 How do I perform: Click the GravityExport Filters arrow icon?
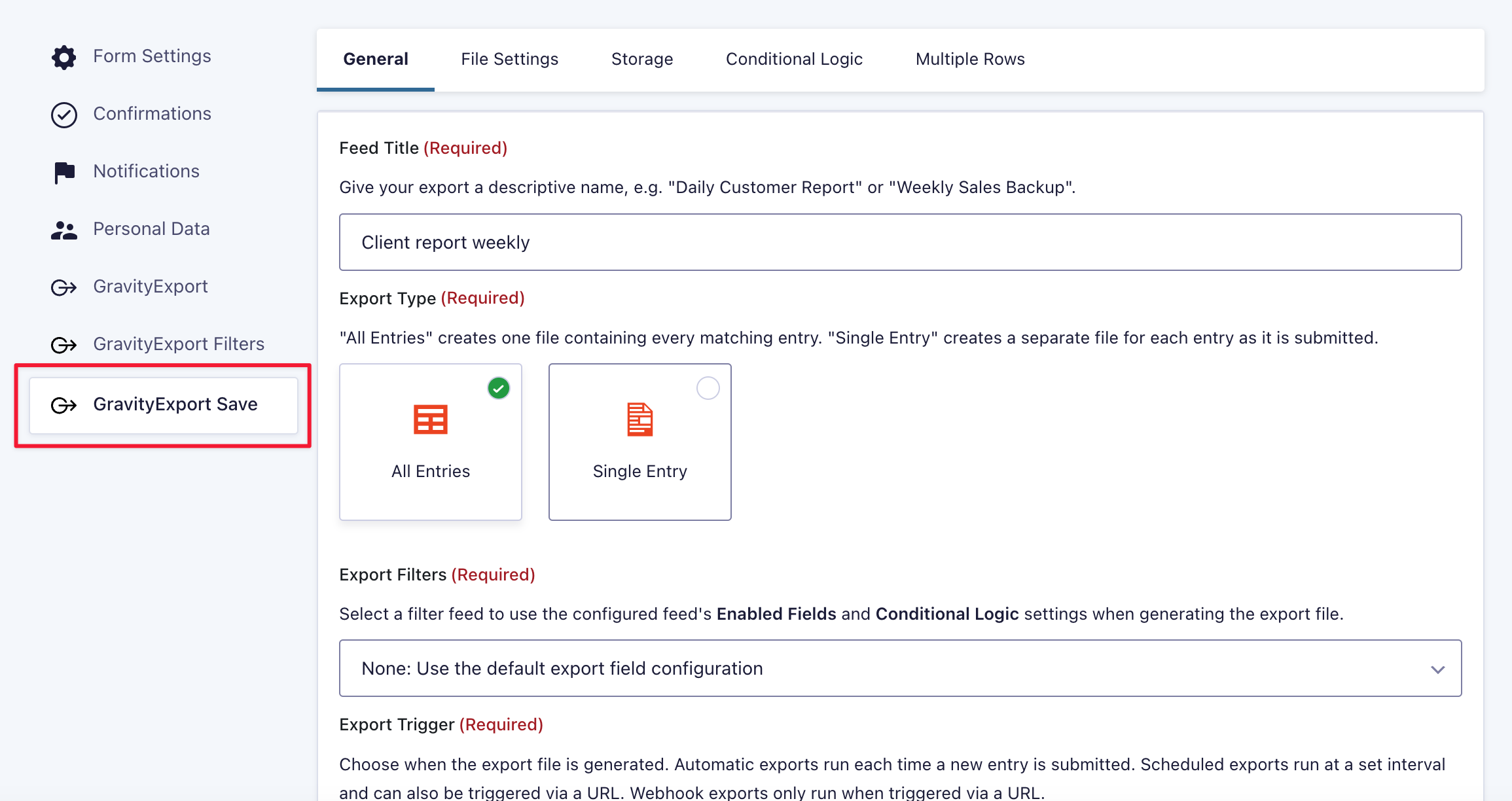point(63,345)
